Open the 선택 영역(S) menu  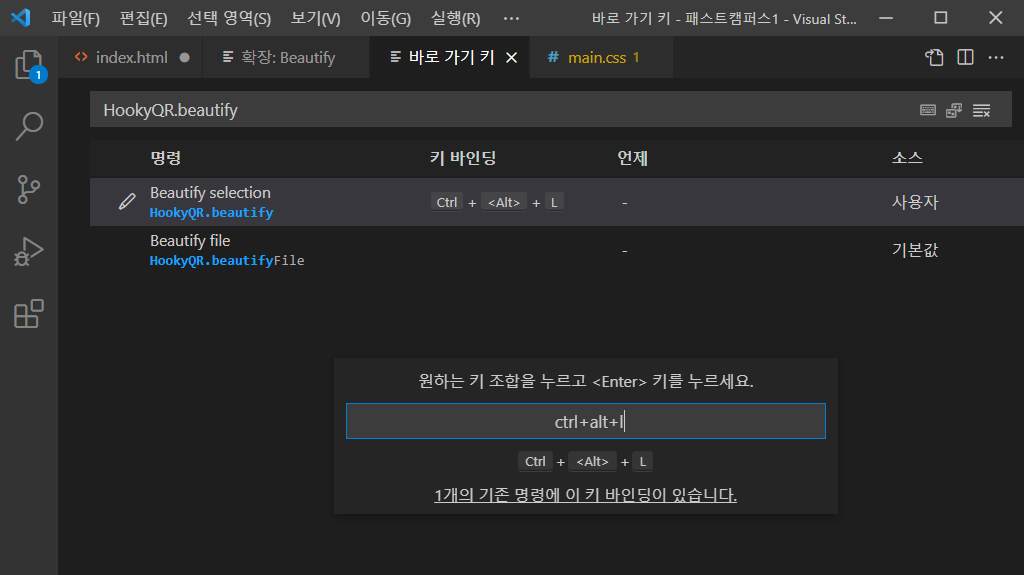pos(229,18)
